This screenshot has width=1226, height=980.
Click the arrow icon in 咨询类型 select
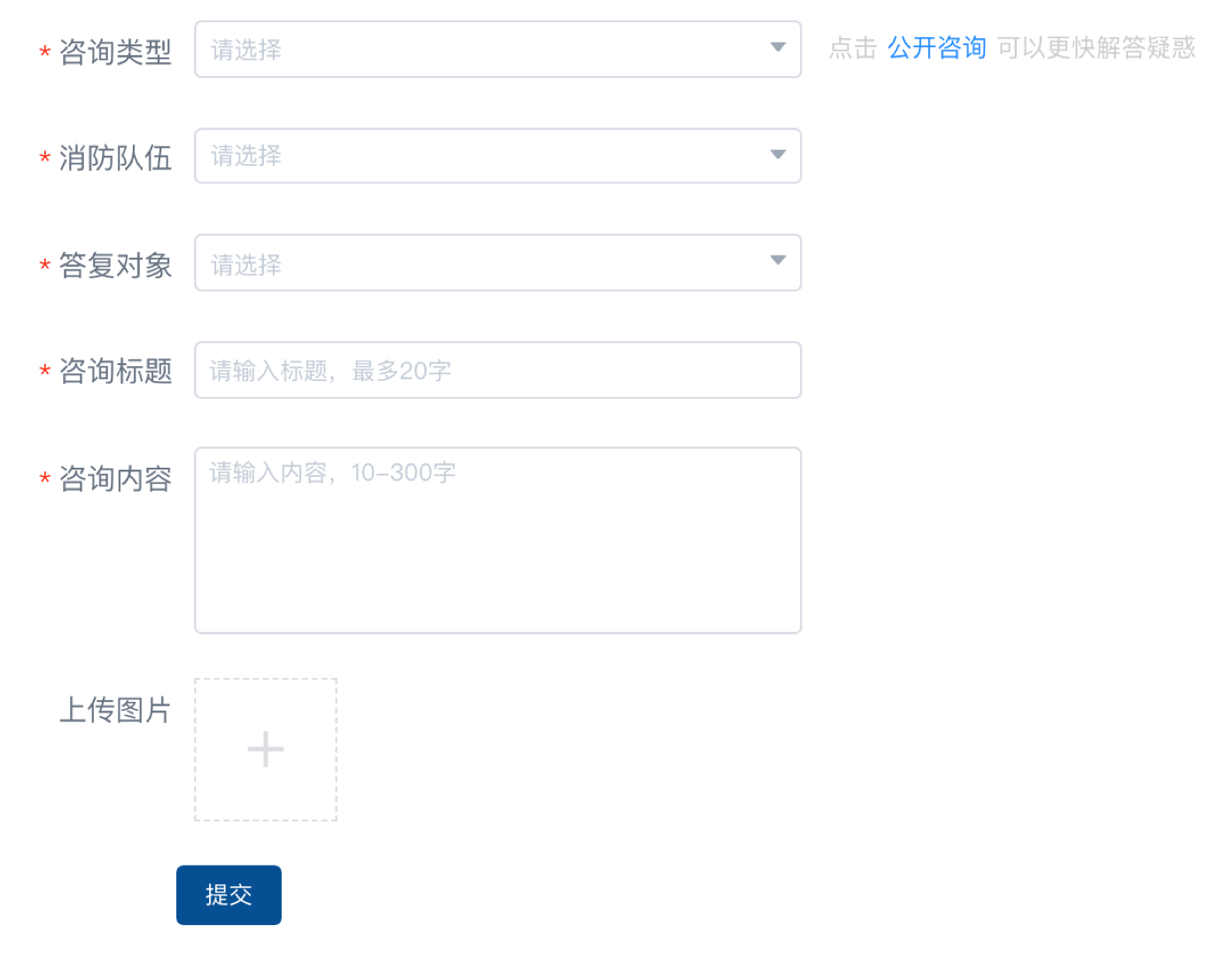pyautogui.click(x=778, y=48)
